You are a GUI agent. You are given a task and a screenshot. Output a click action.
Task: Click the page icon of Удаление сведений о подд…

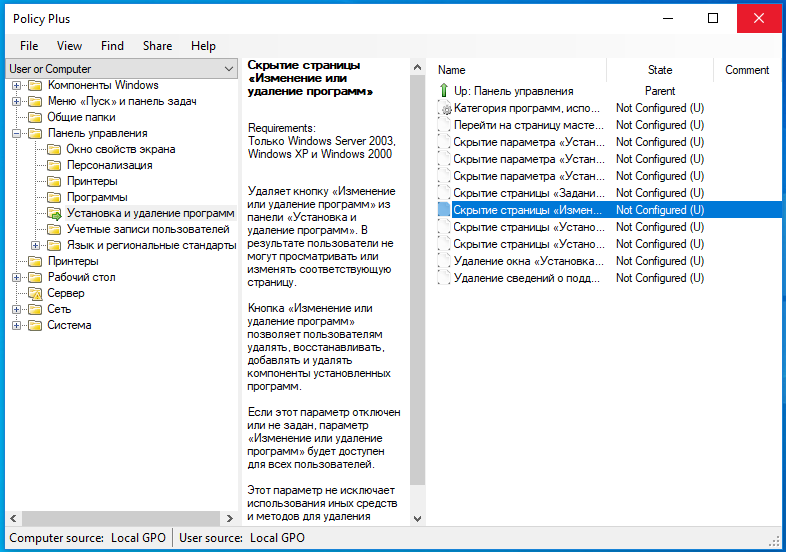click(x=444, y=278)
